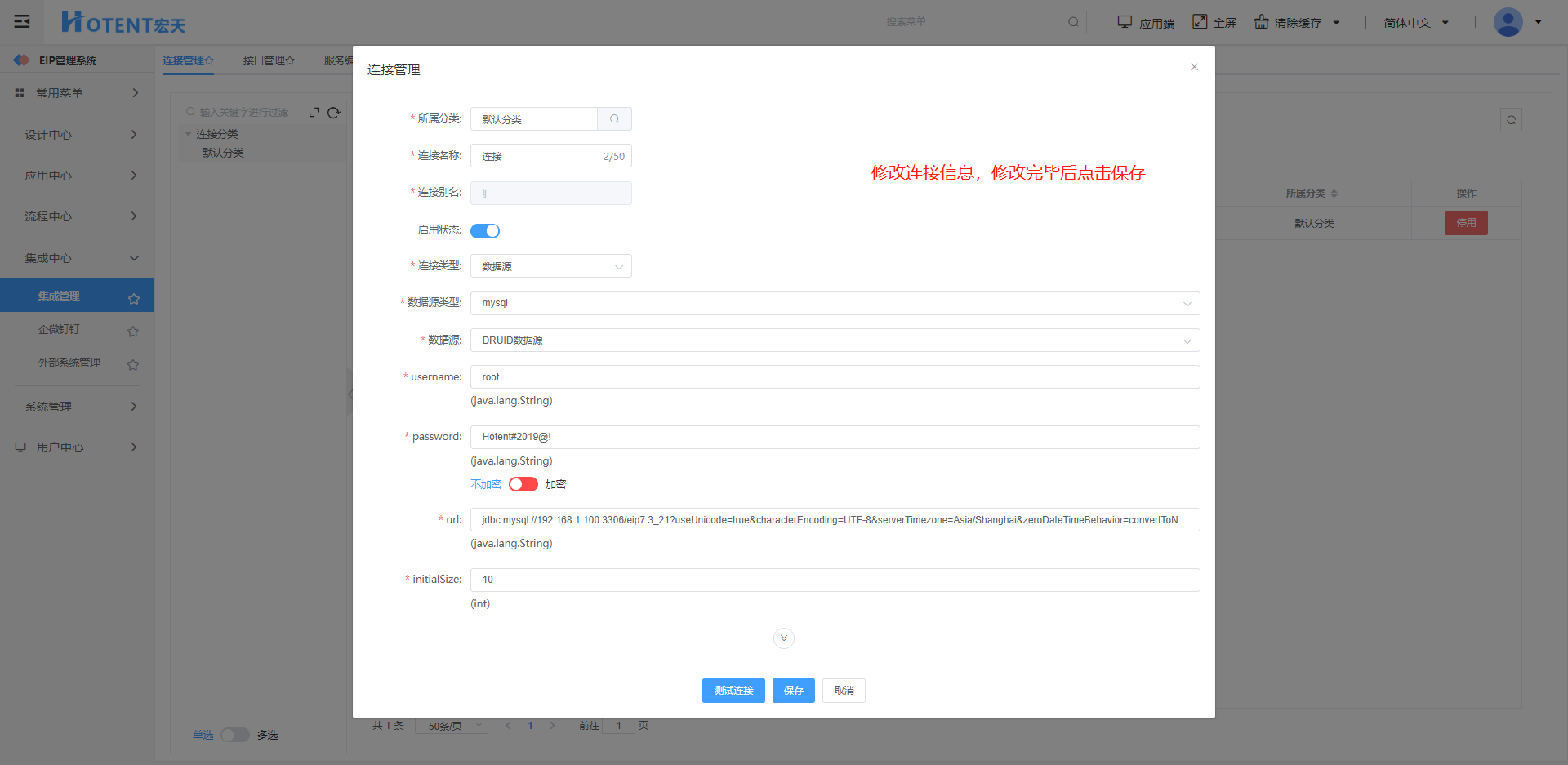Click the hamburger menu collapse icon

22,22
